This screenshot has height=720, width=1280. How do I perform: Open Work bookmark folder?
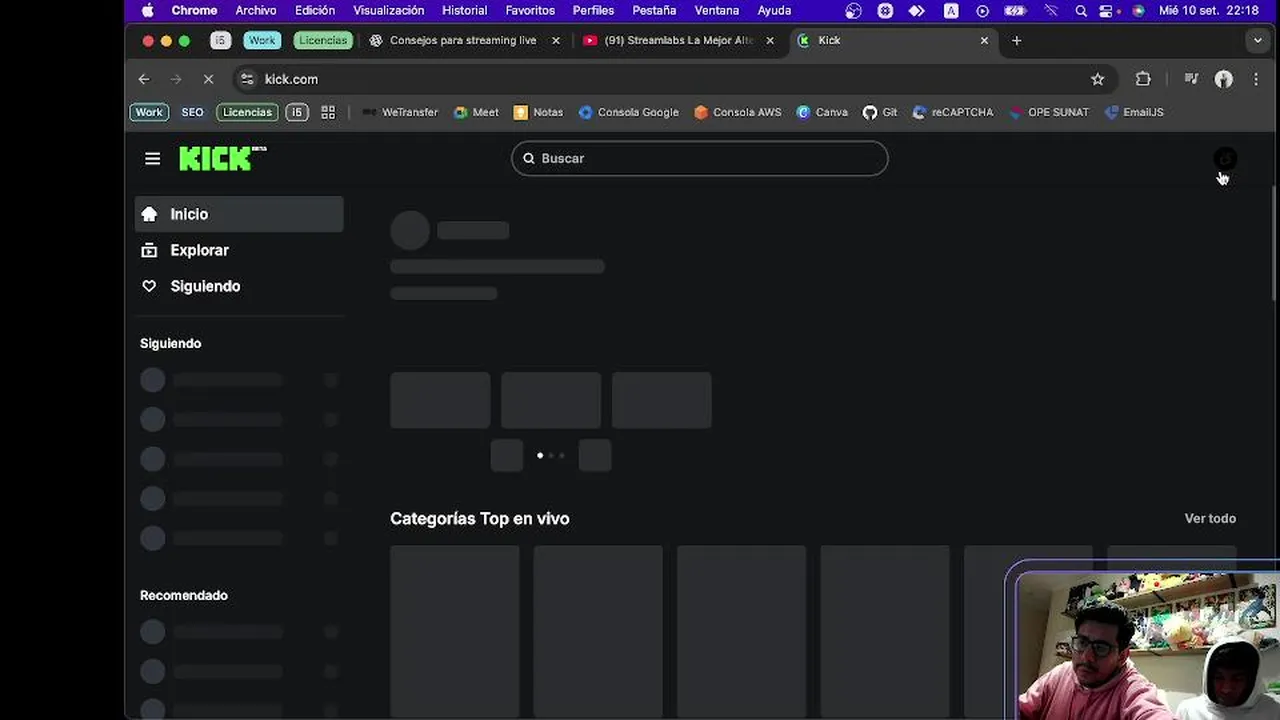pos(149,112)
